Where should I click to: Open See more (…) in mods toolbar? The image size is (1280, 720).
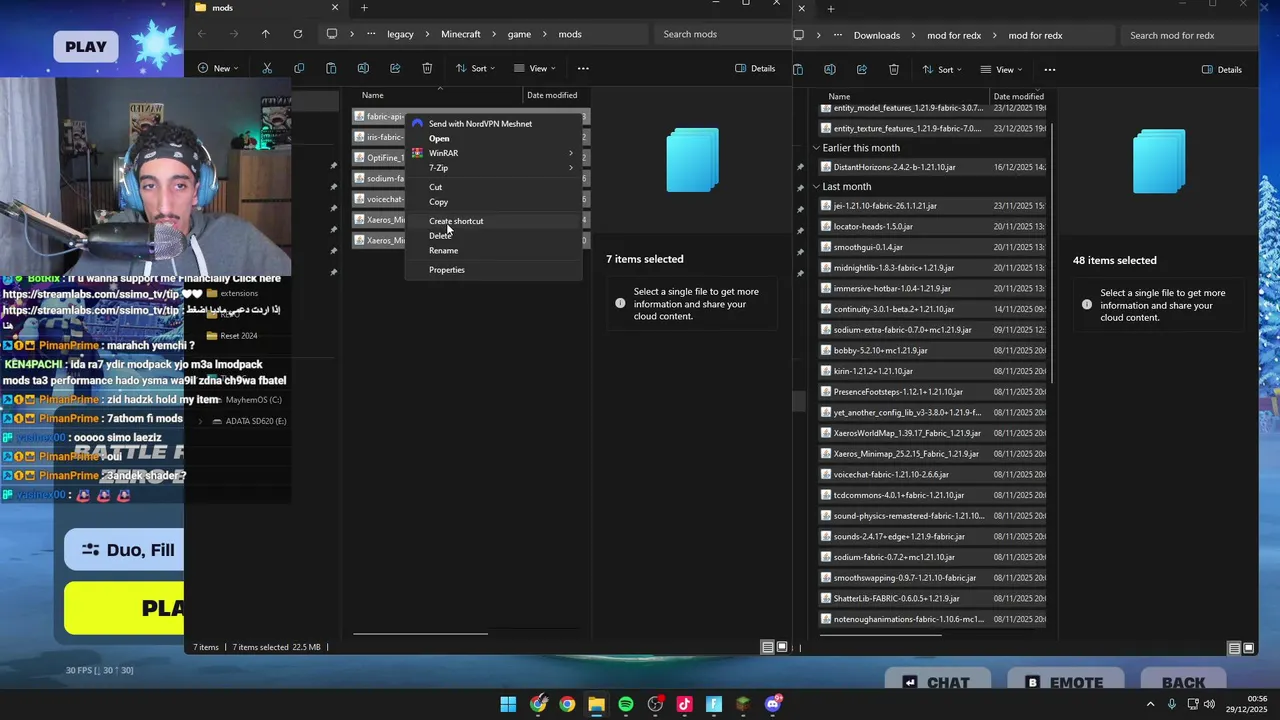click(583, 68)
